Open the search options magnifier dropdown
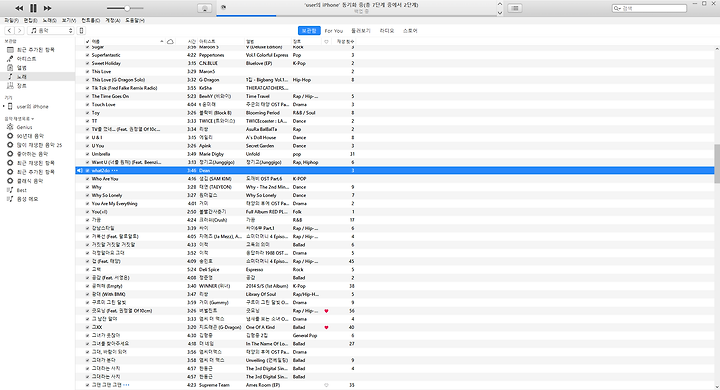 click(617, 8)
